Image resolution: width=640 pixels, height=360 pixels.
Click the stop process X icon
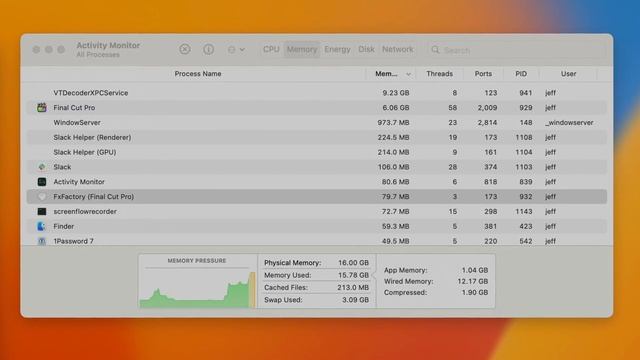coord(184,49)
